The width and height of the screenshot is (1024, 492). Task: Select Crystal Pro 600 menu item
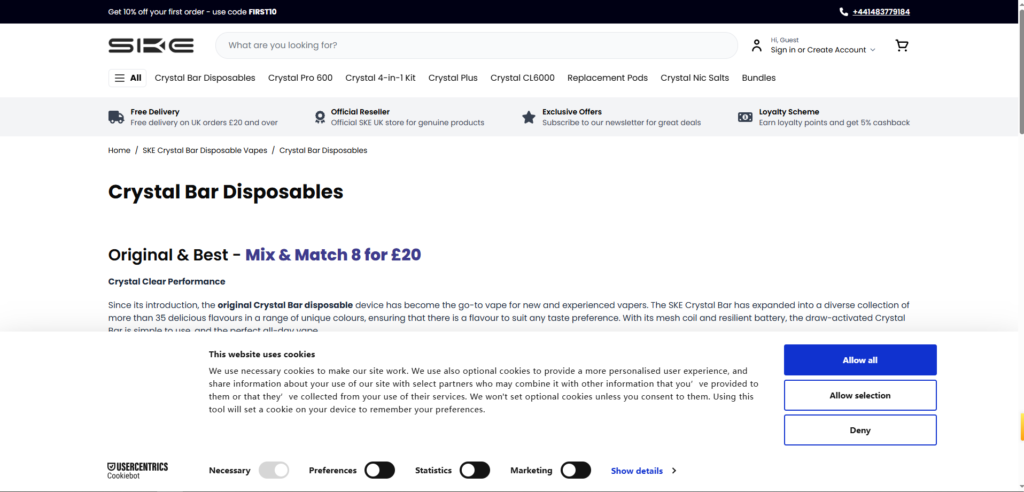(300, 78)
